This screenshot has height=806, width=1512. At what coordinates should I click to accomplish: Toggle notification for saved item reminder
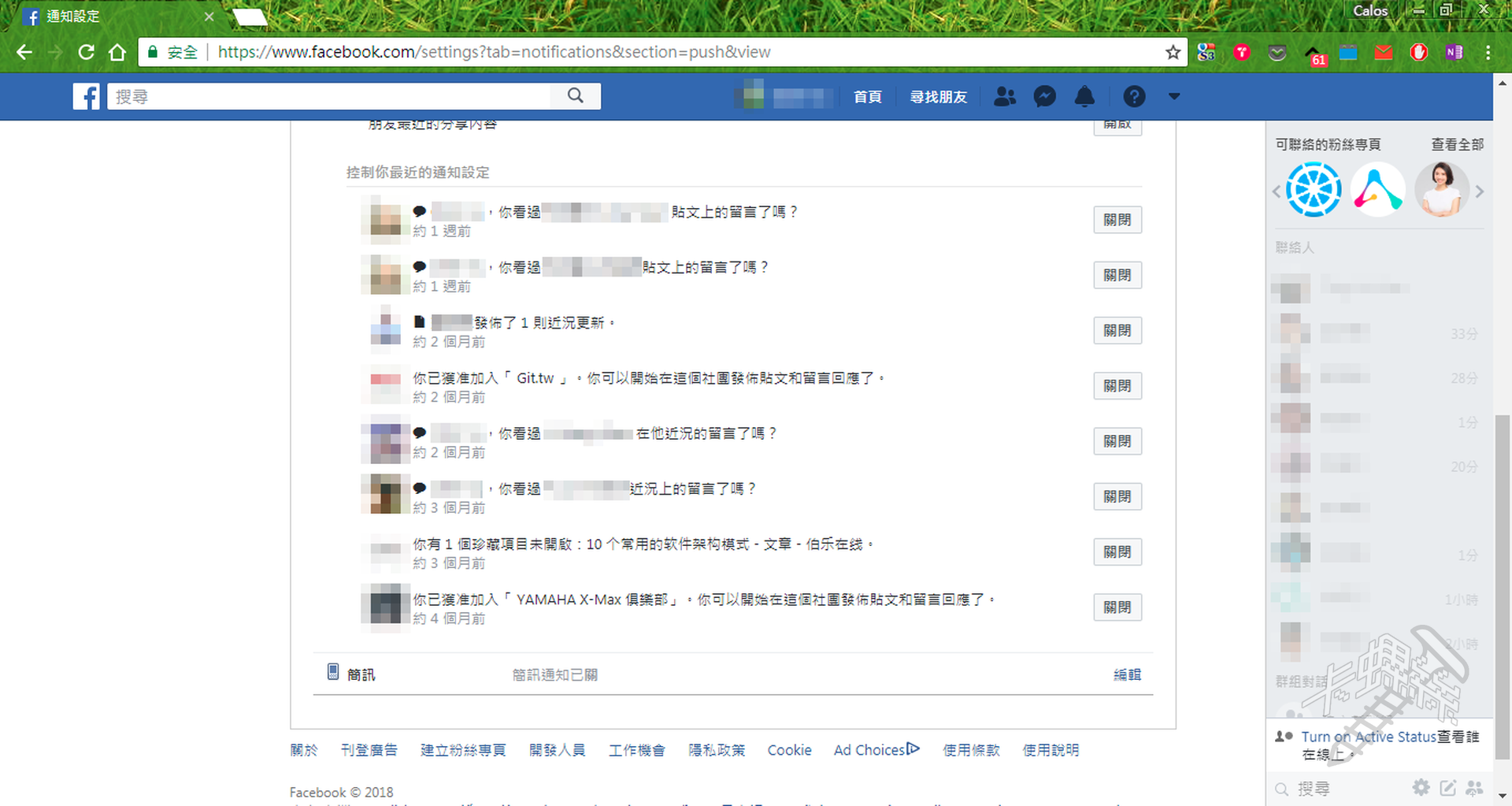(1117, 552)
